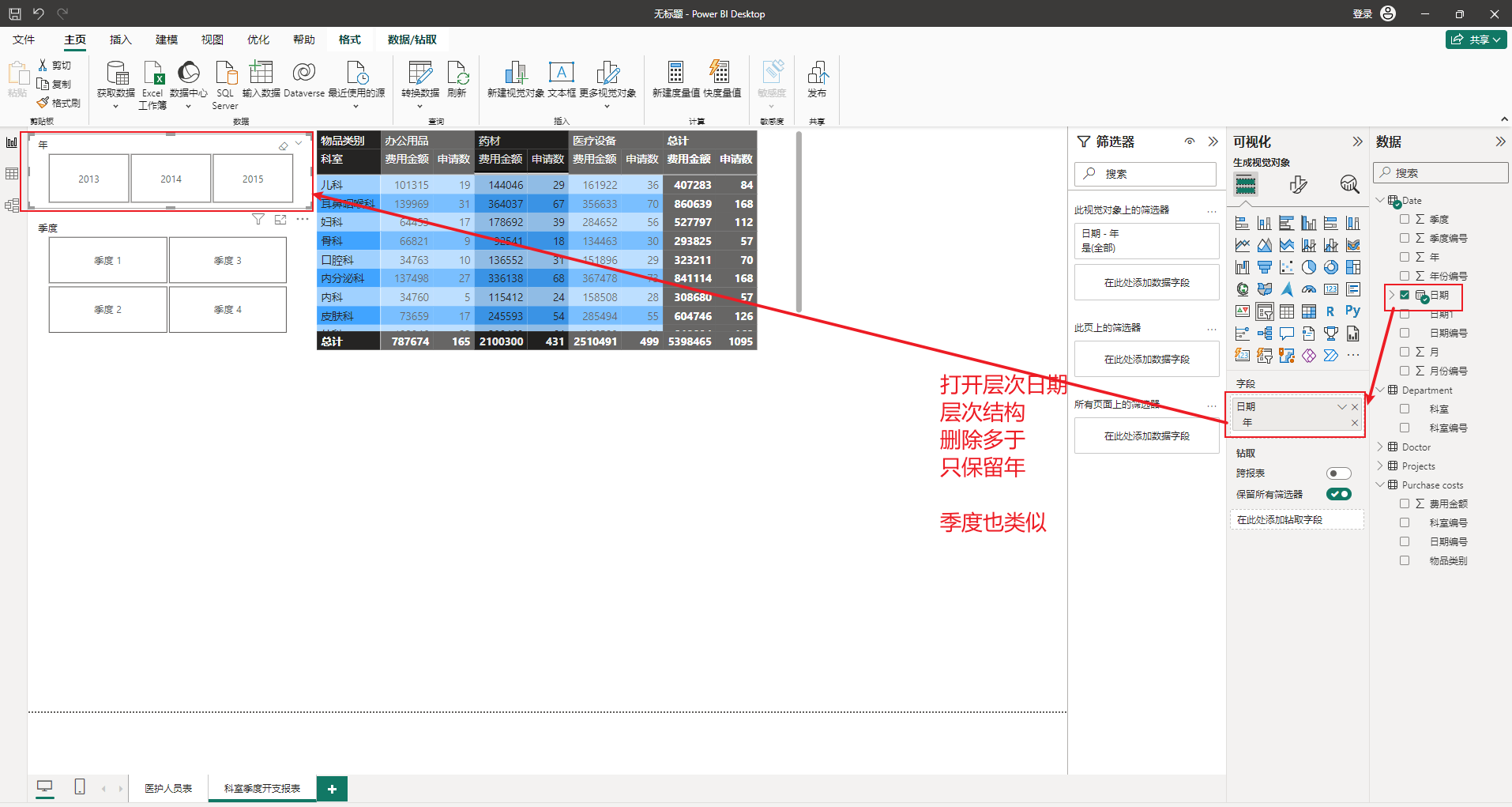This screenshot has height=807, width=1512.
Task: Open the 日期 field dropdown in 字段 well
Action: 1341,406
